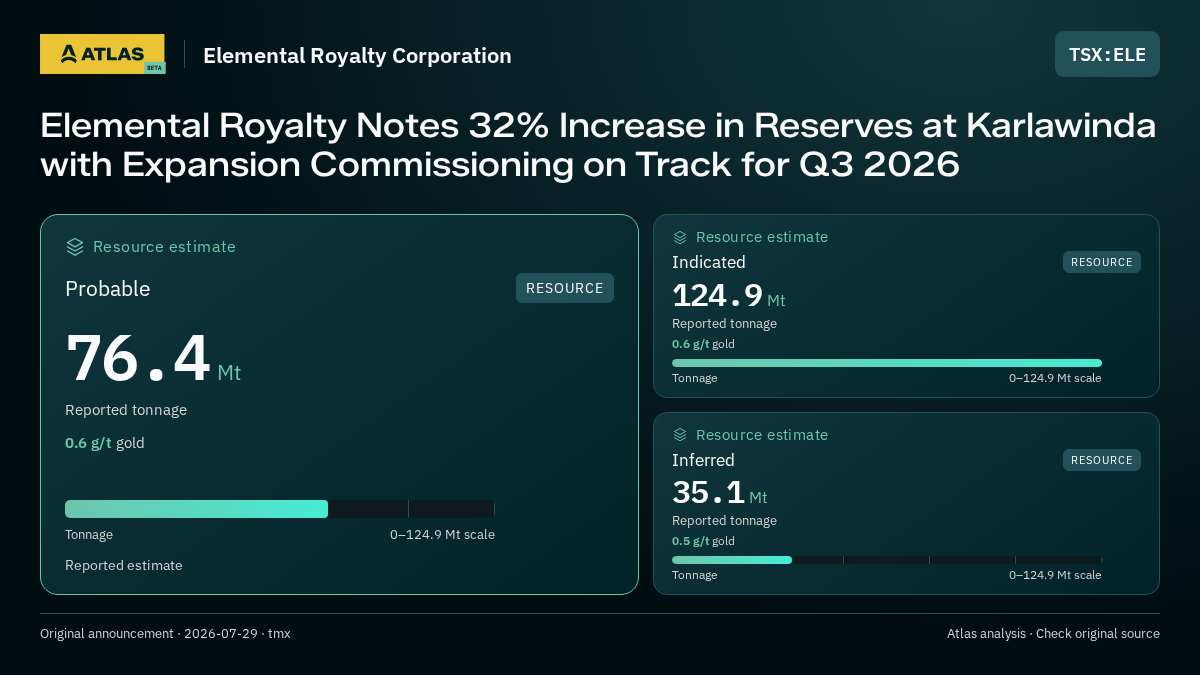Click the TSX:ELE ticker badge
The width and height of the screenshot is (1200, 675).
click(1107, 54)
